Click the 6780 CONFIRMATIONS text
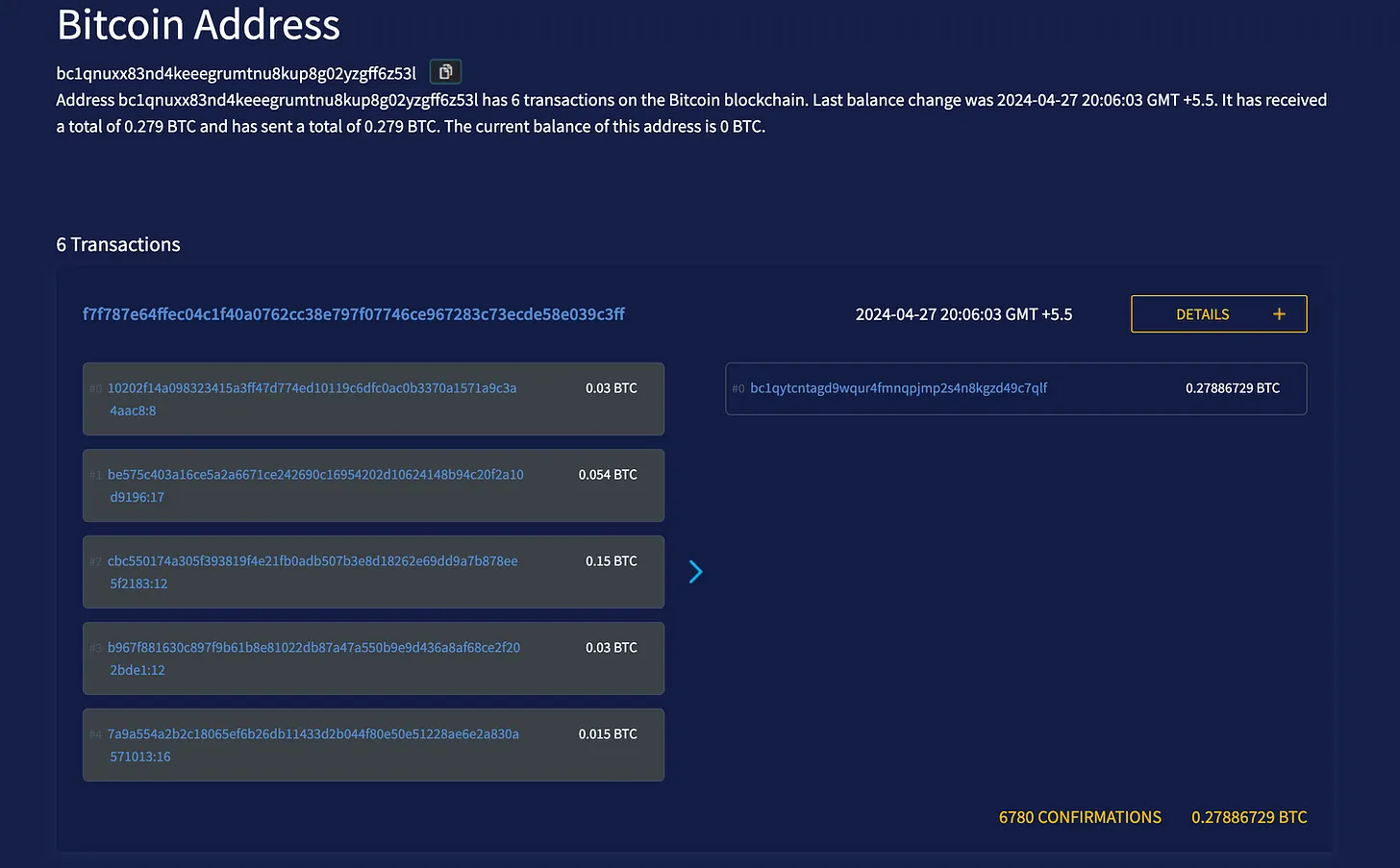 point(1080,817)
